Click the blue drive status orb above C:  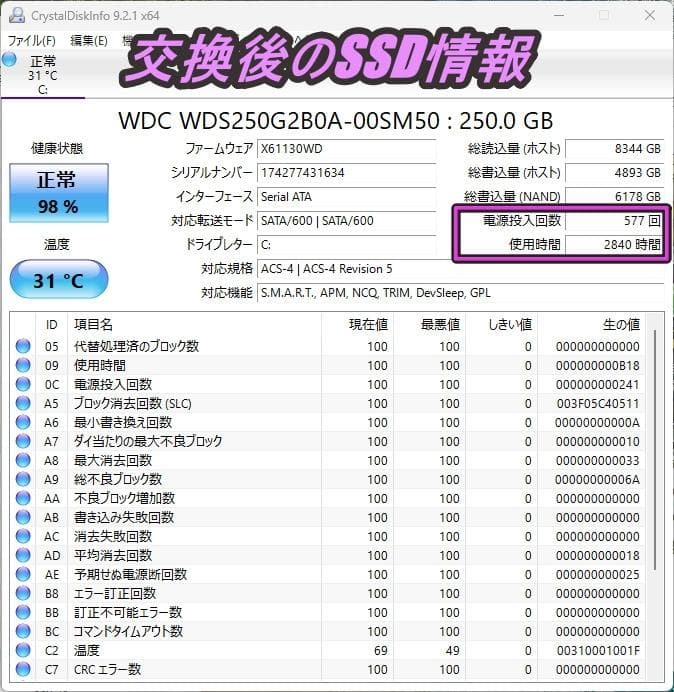(x=9, y=59)
